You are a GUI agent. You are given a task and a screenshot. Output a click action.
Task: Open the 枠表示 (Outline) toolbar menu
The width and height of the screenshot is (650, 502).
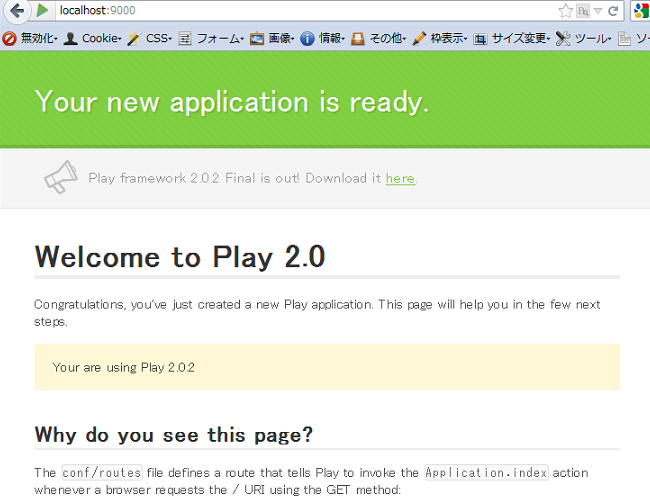(x=449, y=39)
